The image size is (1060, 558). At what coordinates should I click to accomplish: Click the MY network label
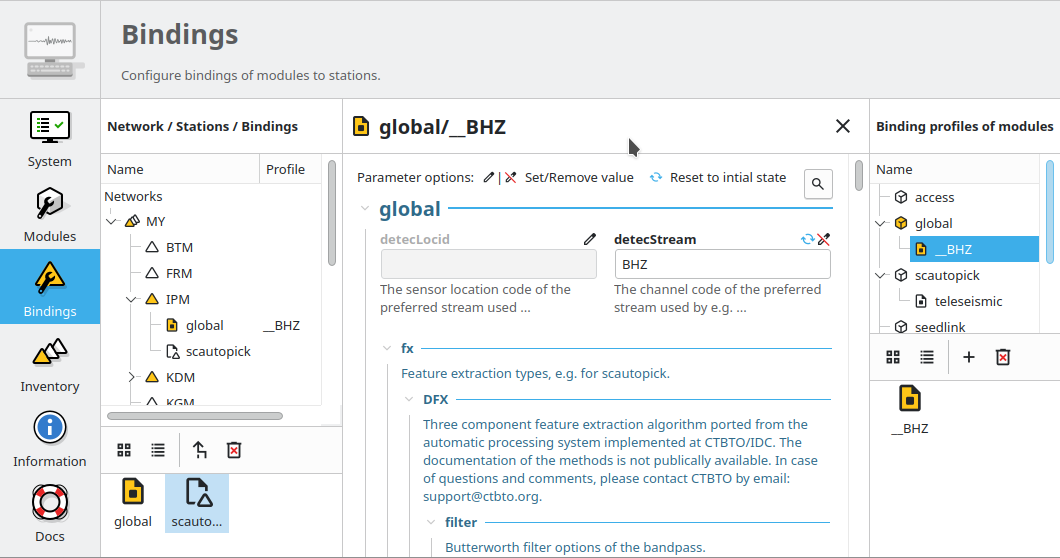pyautogui.click(x=155, y=221)
